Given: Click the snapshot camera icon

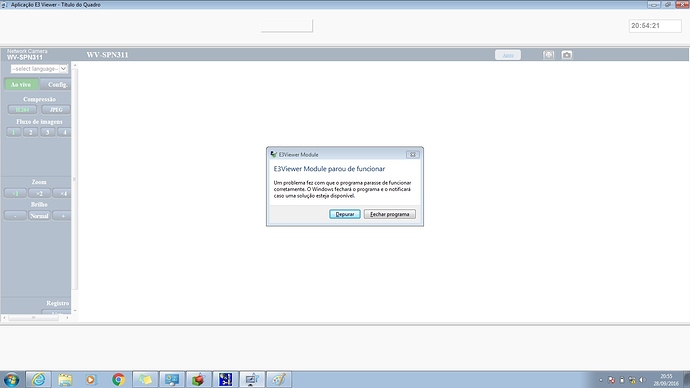Looking at the screenshot, I should coord(566,55).
